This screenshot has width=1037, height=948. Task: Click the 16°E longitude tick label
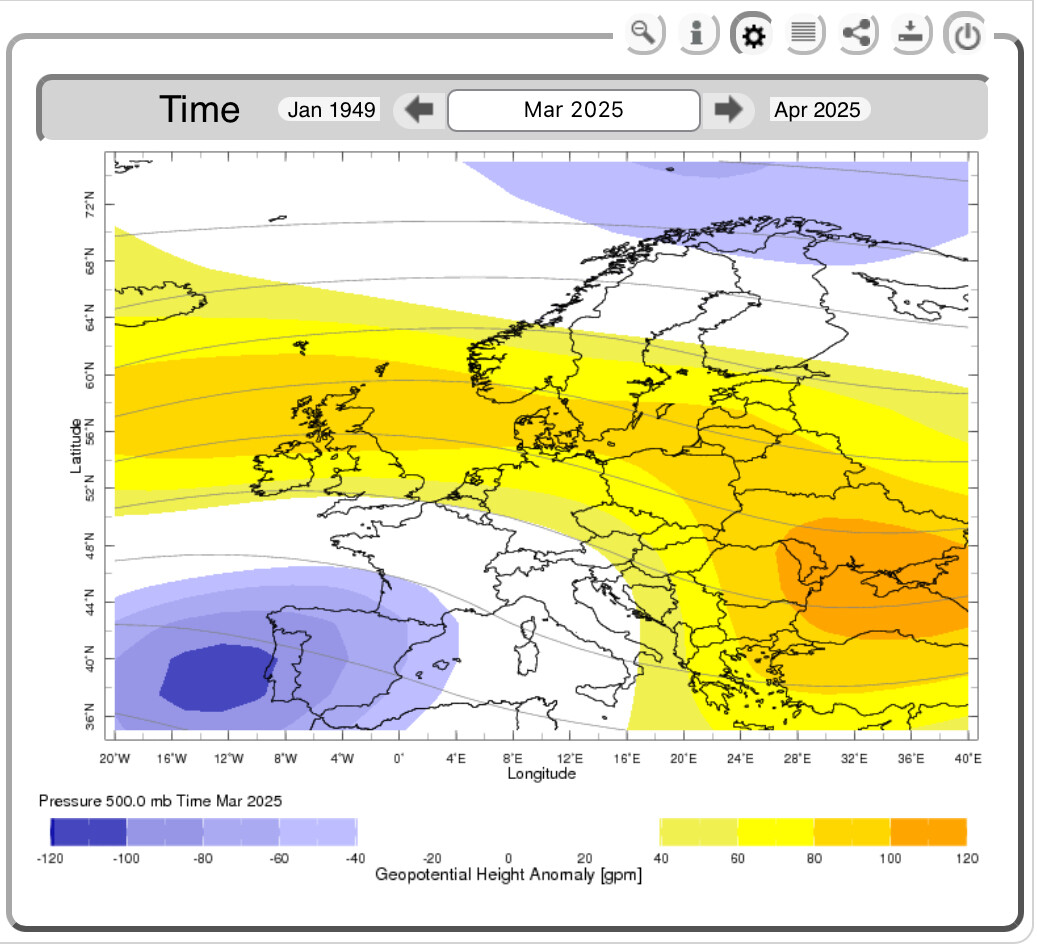click(626, 758)
